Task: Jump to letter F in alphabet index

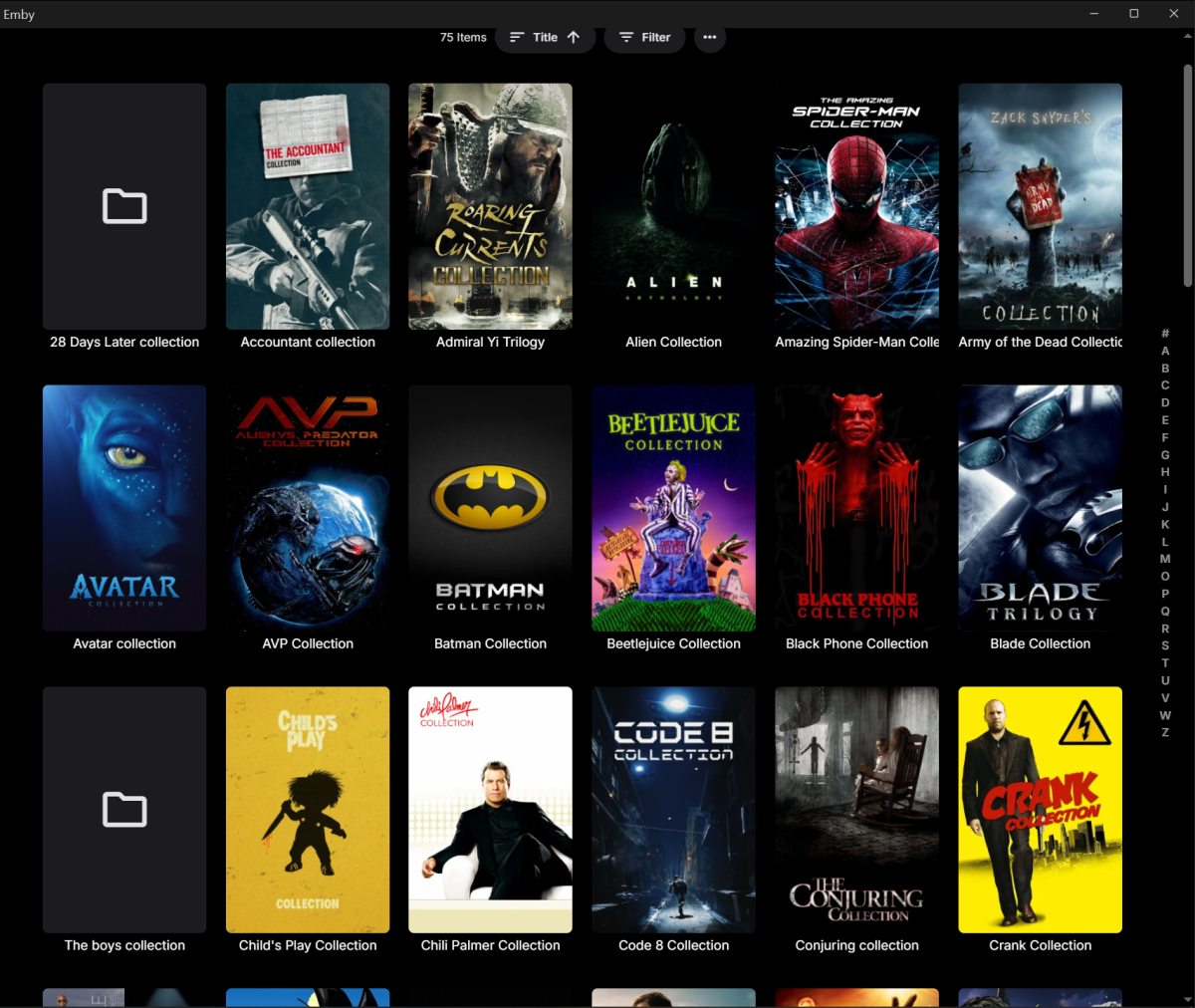Action: click(x=1165, y=437)
